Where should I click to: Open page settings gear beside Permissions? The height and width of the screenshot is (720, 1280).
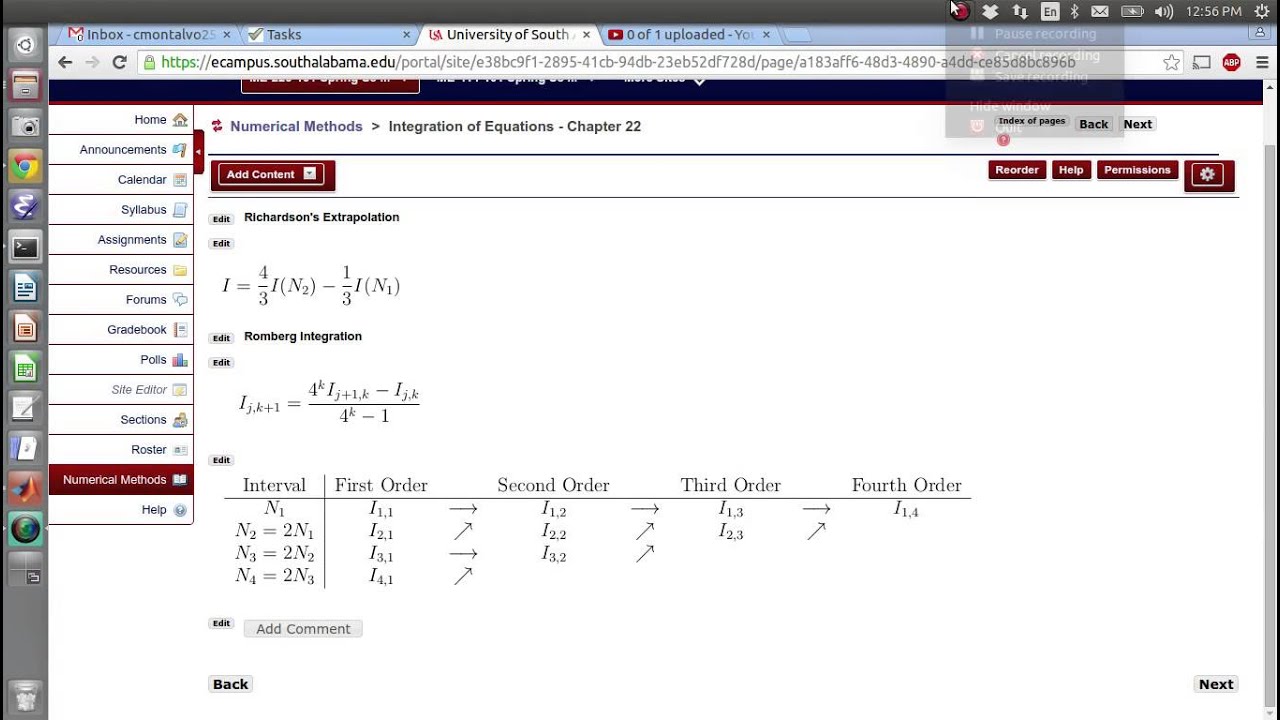point(1208,174)
